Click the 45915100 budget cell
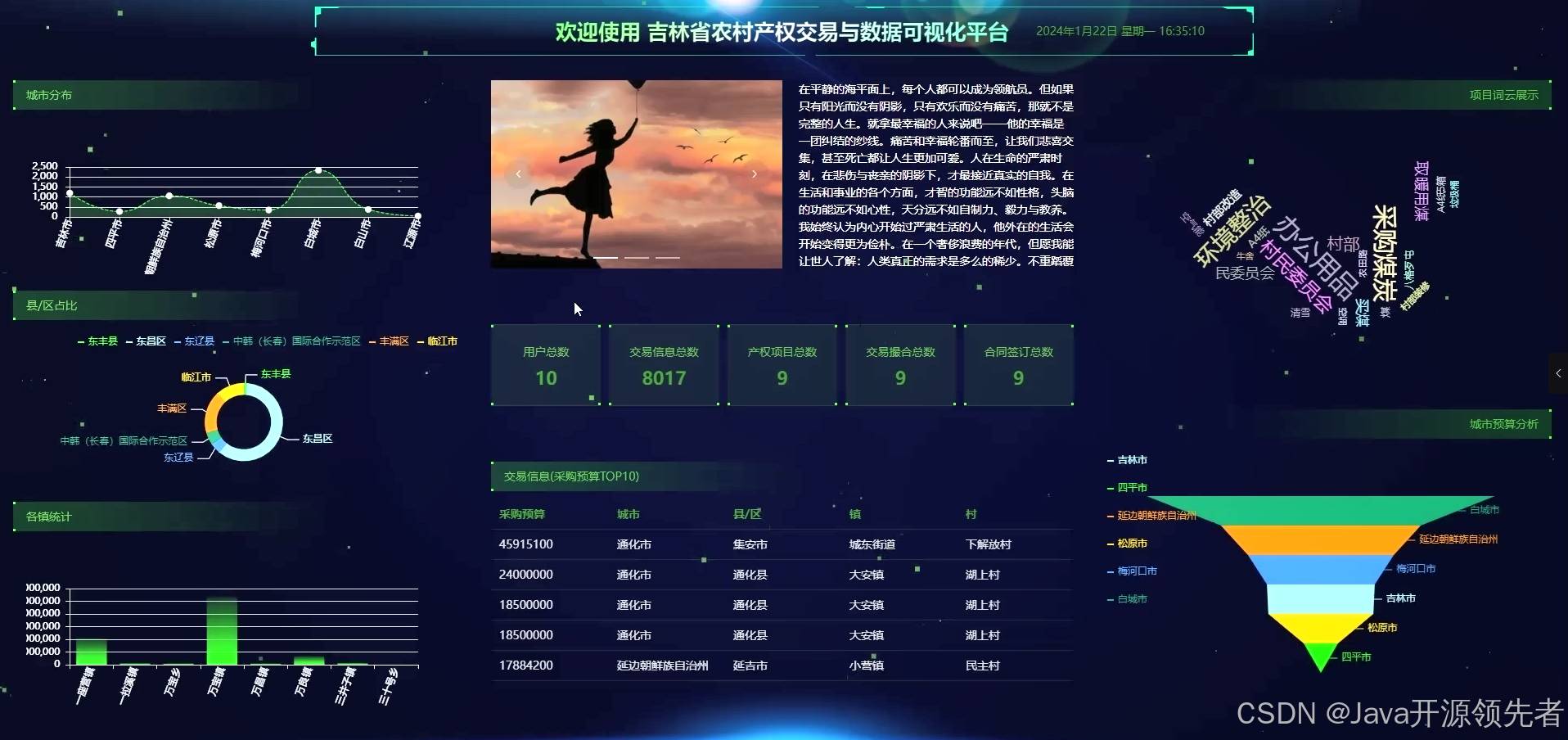This screenshot has width=1568, height=740. (526, 544)
